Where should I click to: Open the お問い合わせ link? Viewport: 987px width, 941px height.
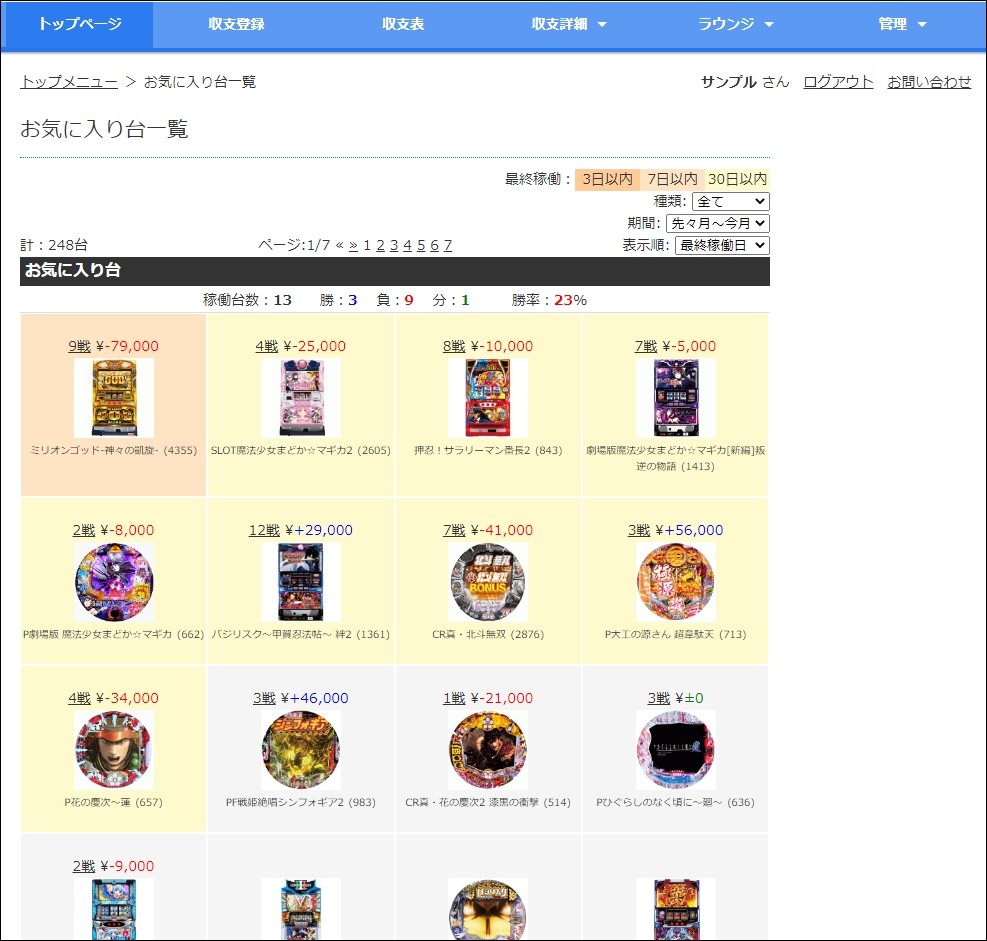point(929,82)
